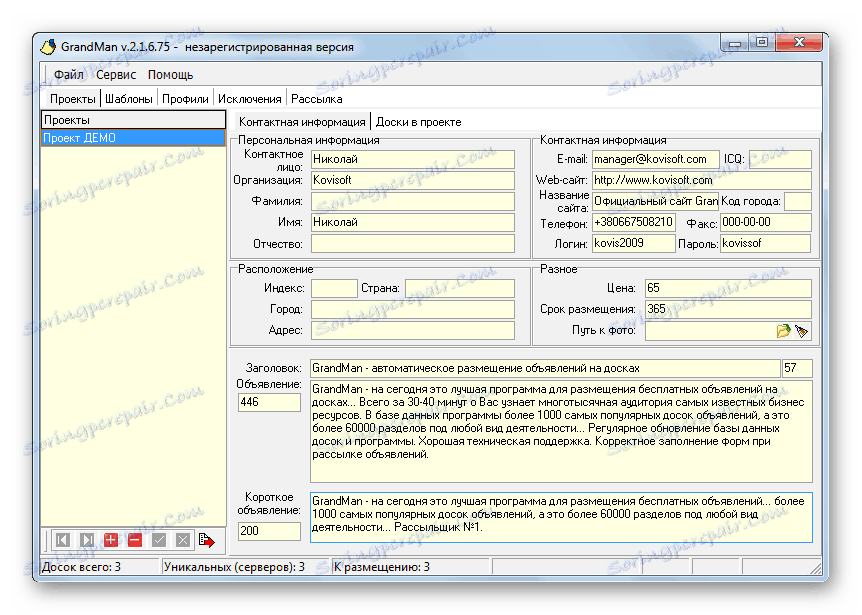The image size is (862, 615).
Task: Switch to the Шаблоны tab
Action: [129, 99]
